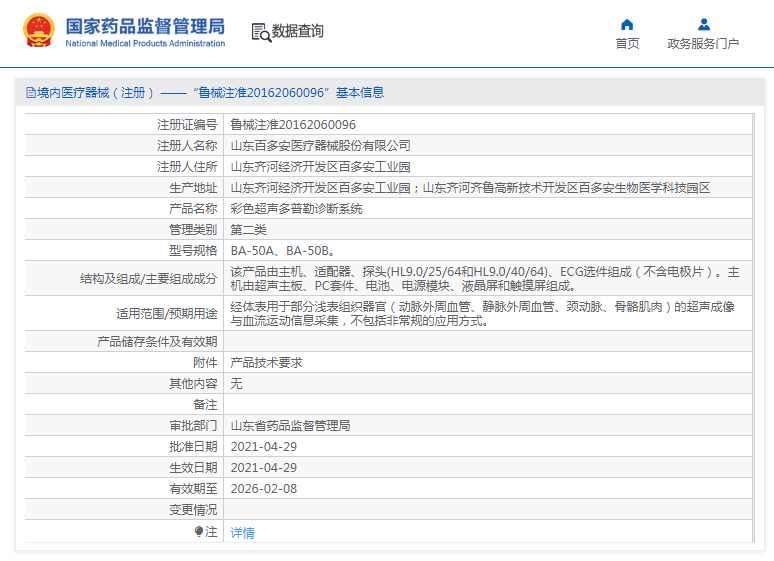Click 无 in 其他内容 row

pos(236,384)
